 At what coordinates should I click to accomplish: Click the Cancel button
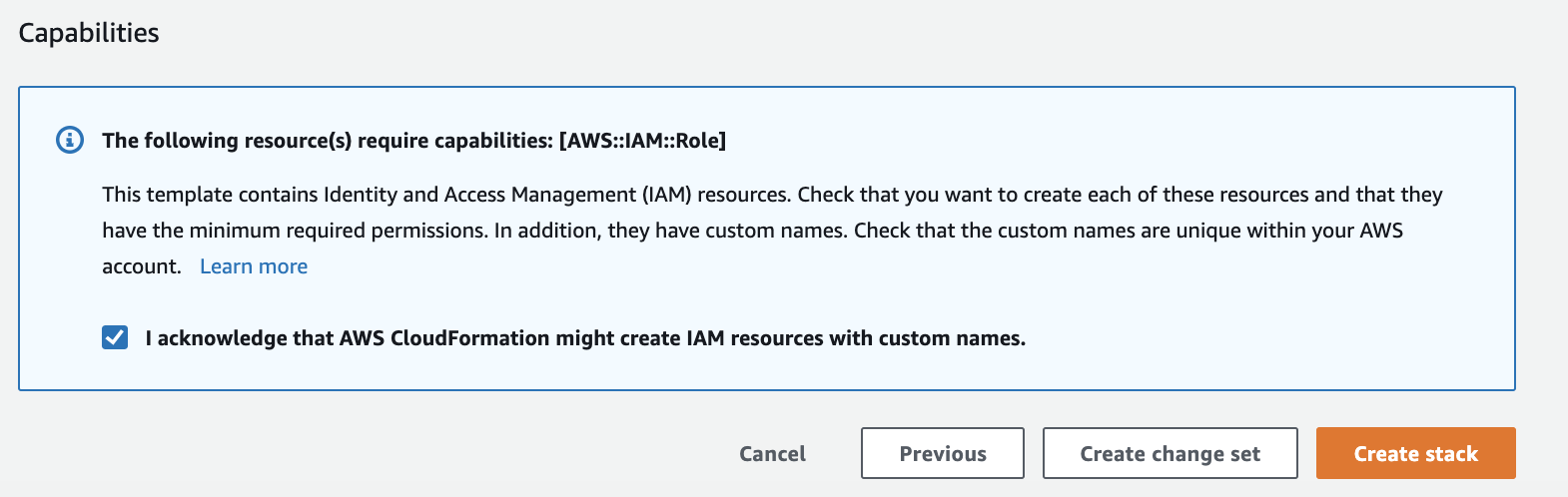(772, 454)
